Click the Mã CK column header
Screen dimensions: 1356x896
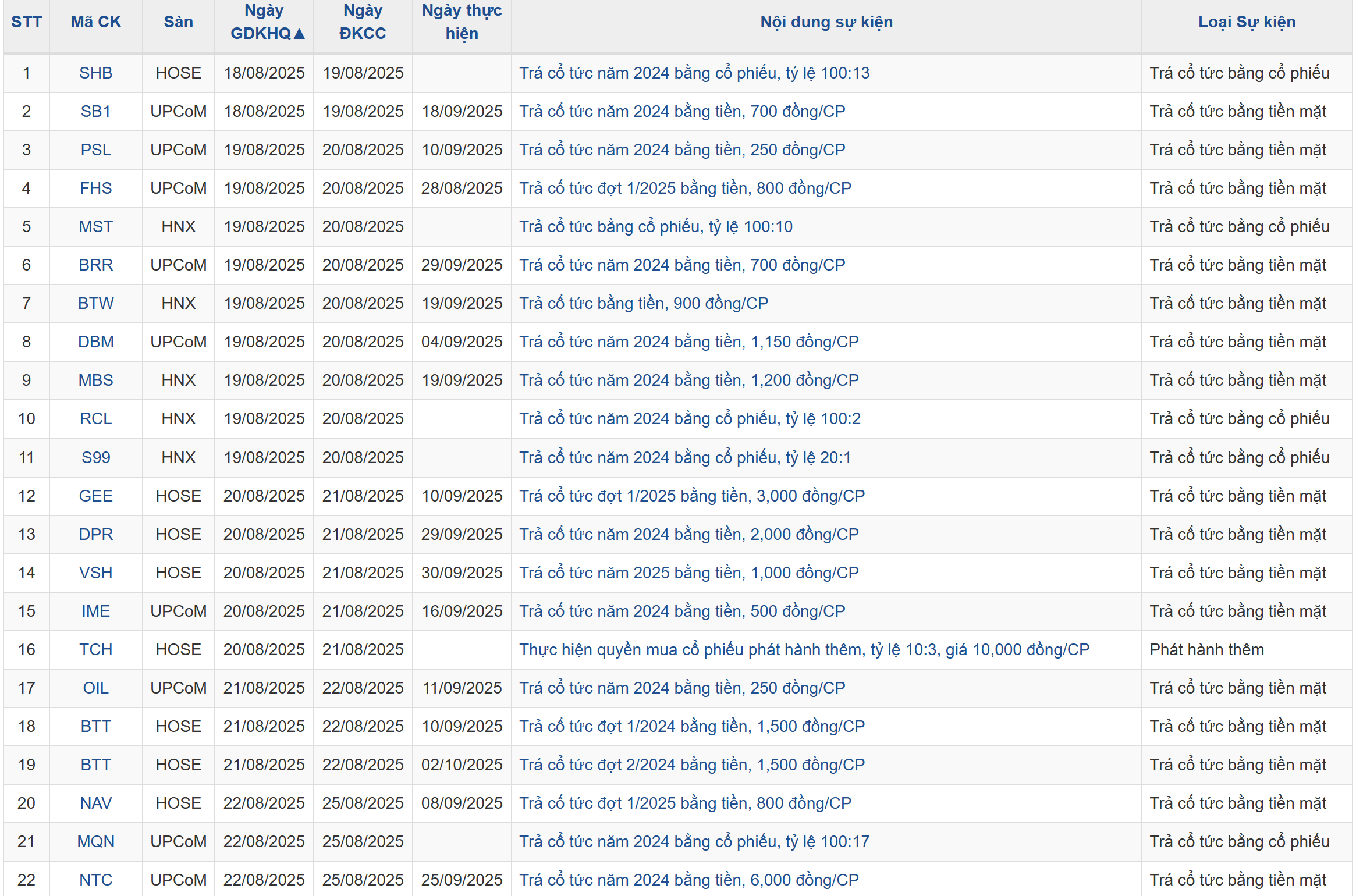point(96,22)
